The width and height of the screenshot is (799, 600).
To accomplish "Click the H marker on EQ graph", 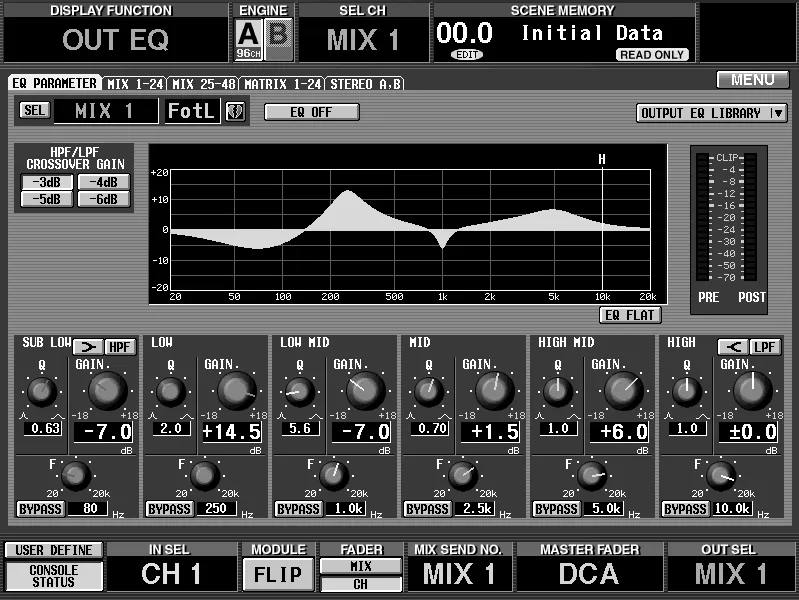I will 602,160.
